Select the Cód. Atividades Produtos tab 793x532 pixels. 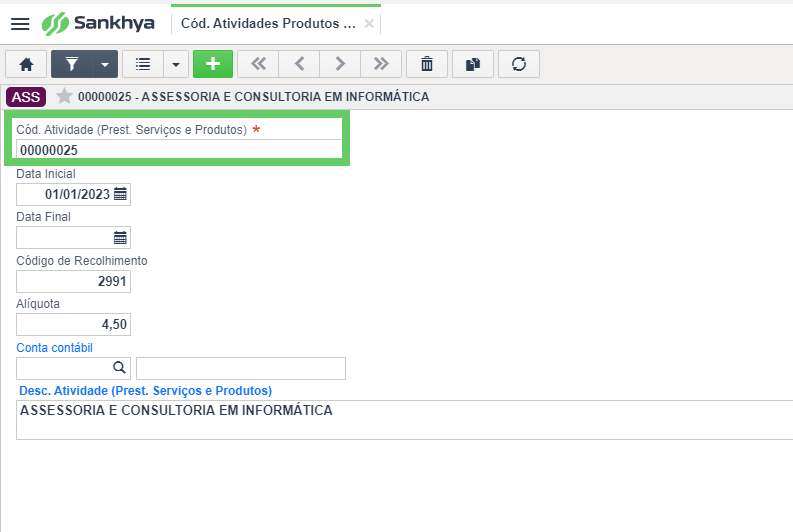pyautogui.click(x=268, y=24)
